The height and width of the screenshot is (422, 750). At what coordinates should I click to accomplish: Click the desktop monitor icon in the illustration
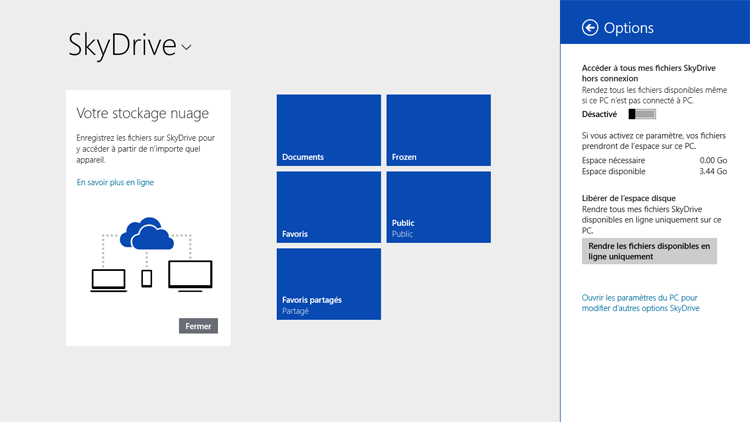[190, 275]
